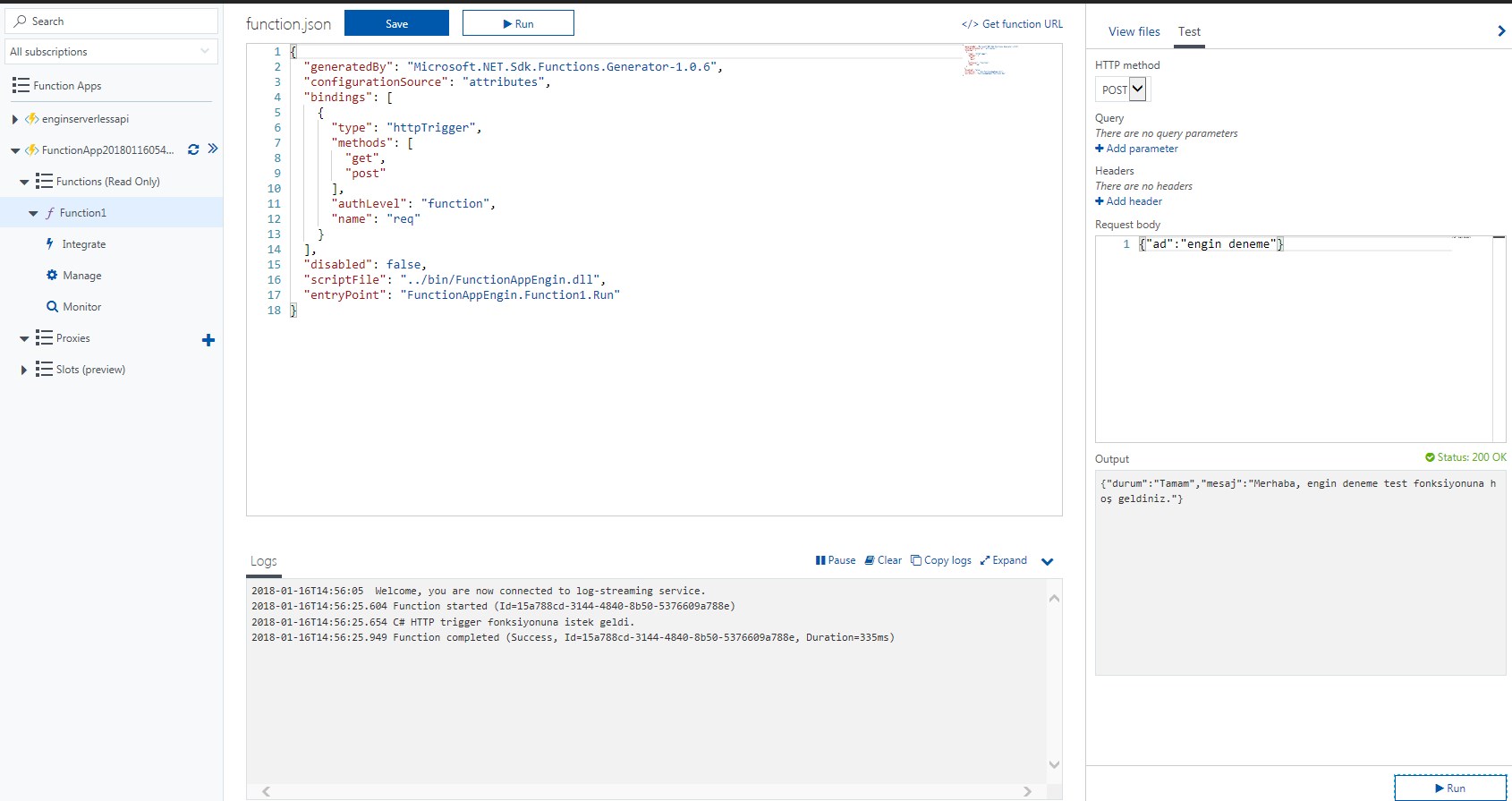This screenshot has width=1512, height=801.
Task: Select the Logs tab
Action: [264, 561]
